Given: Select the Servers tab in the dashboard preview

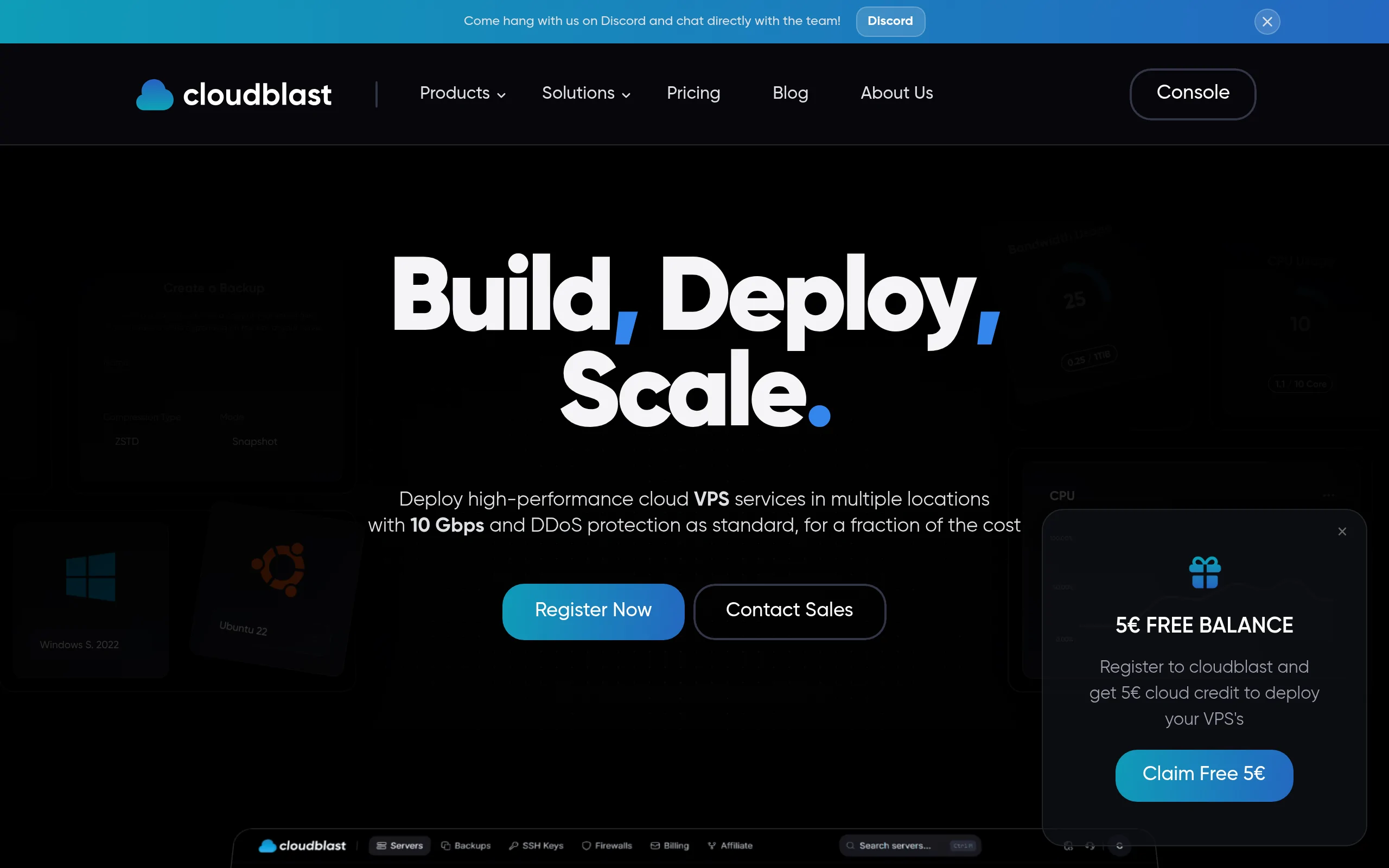Looking at the screenshot, I should coord(399,846).
